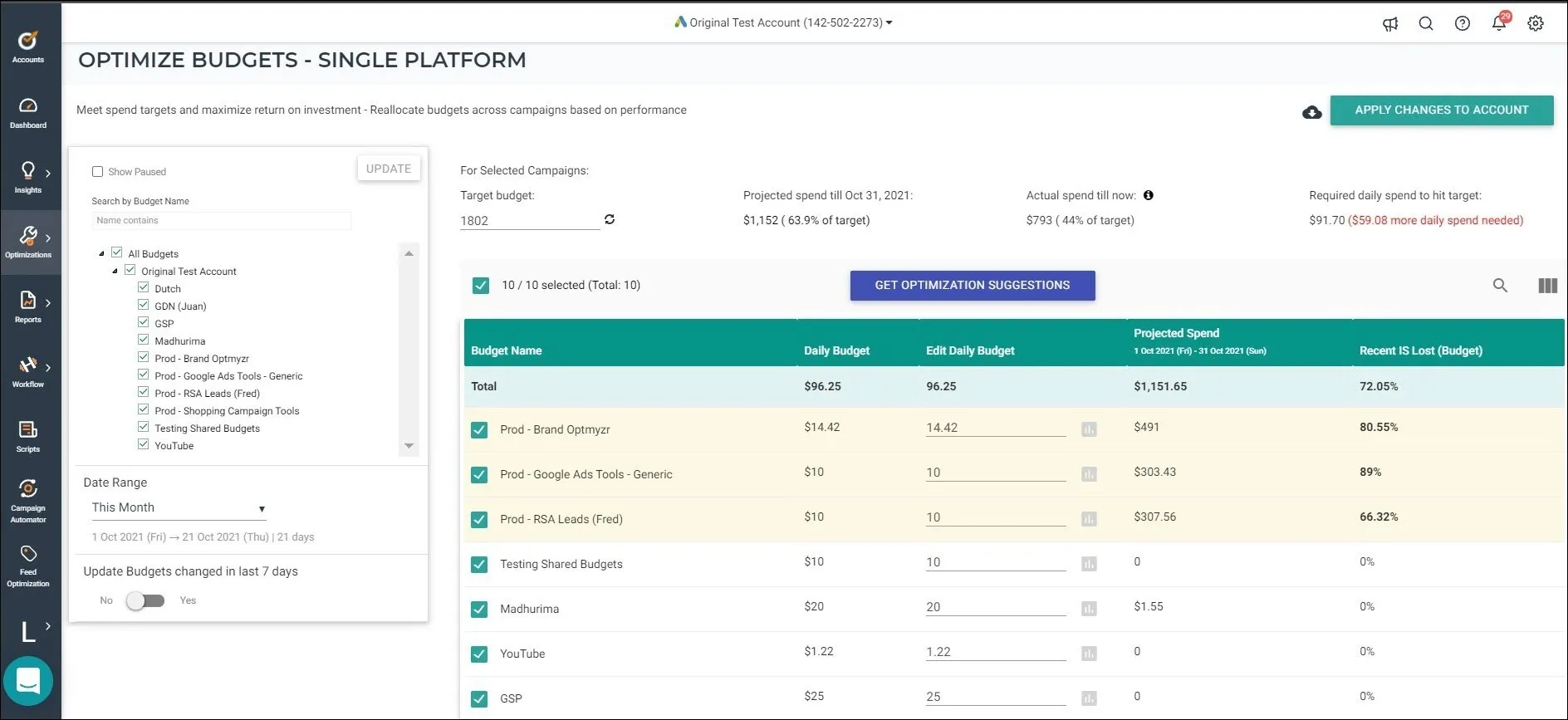Open the announcements megaphone icon
The height and width of the screenshot is (720, 1568).
(x=1389, y=23)
